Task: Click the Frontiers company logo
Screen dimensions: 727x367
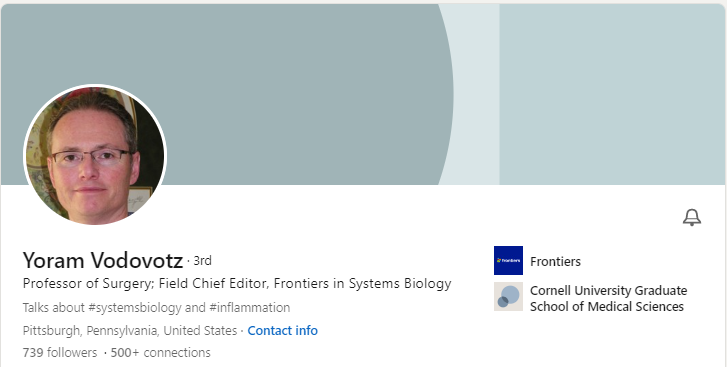Action: [508, 260]
